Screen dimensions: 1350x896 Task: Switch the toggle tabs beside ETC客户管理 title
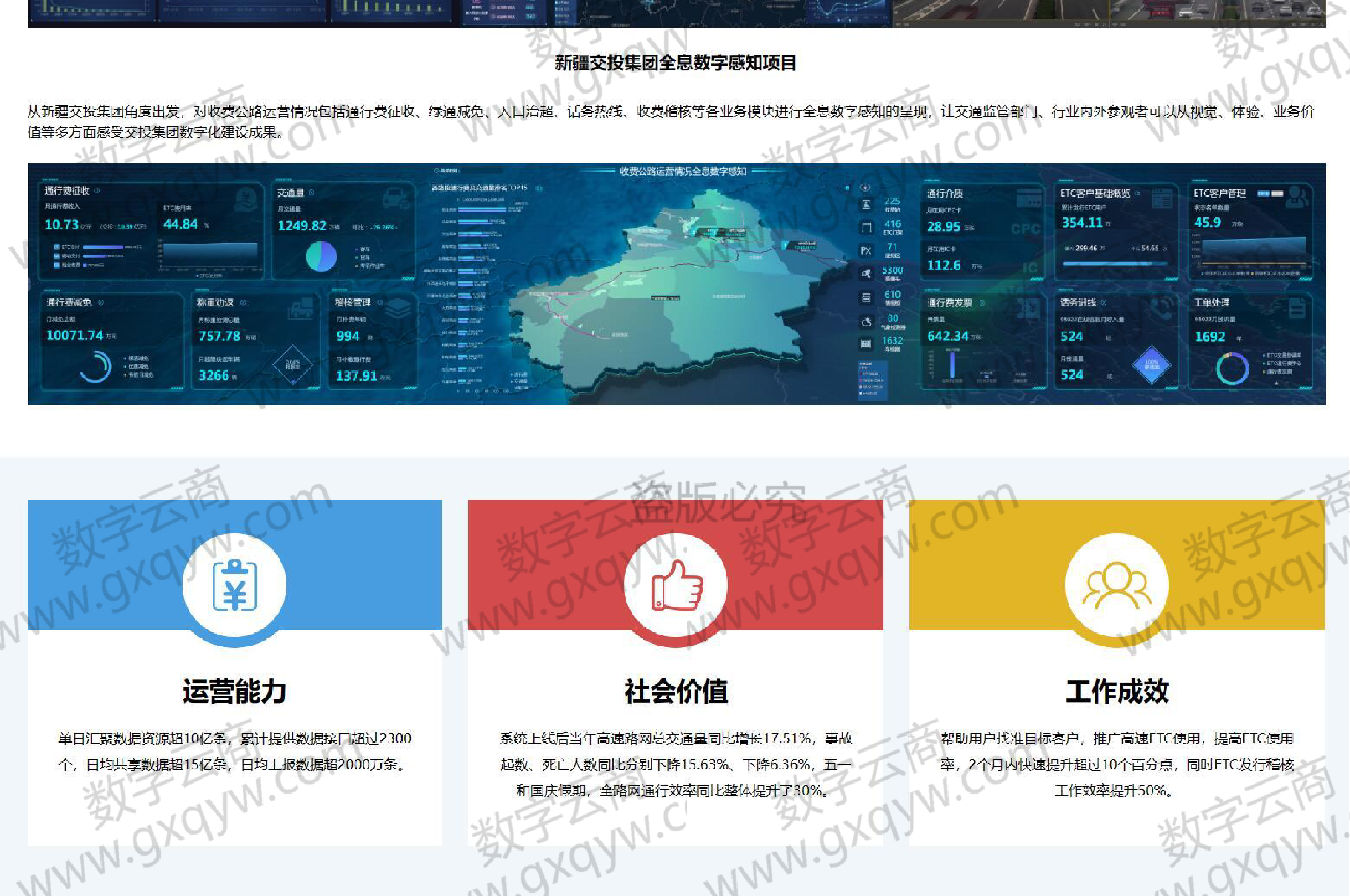[x=1271, y=194]
